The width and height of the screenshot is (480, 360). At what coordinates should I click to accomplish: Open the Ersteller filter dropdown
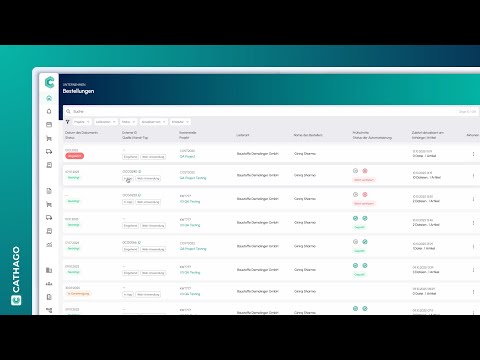pos(180,122)
